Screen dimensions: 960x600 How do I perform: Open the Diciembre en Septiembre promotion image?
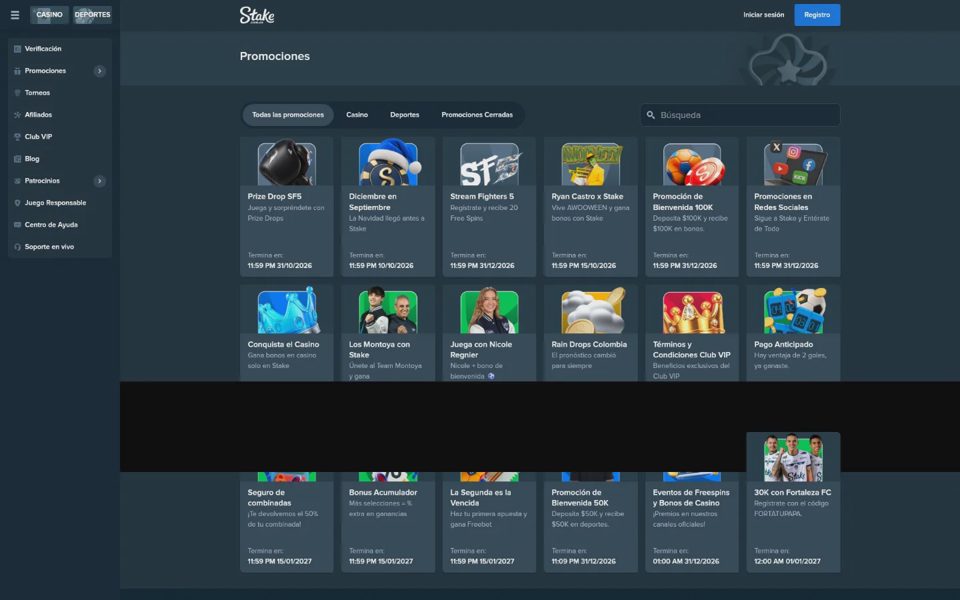tap(388, 163)
